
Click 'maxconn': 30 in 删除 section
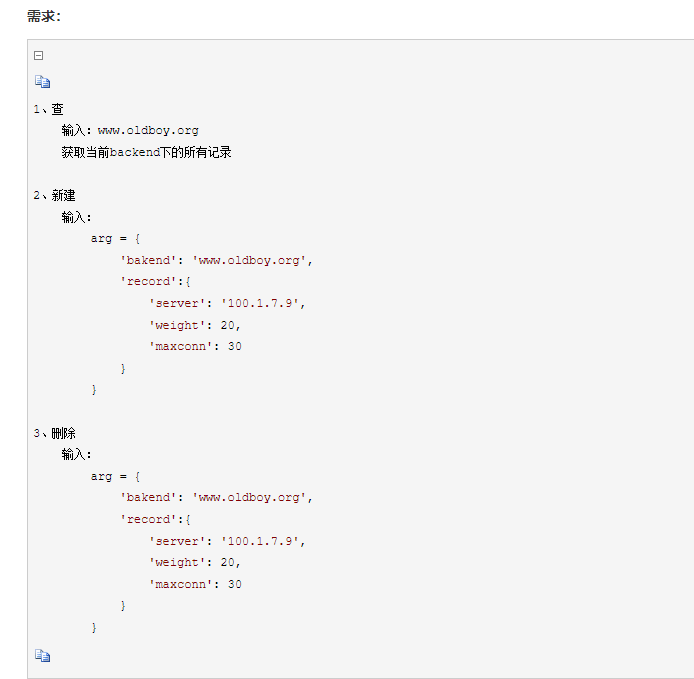click(195, 584)
